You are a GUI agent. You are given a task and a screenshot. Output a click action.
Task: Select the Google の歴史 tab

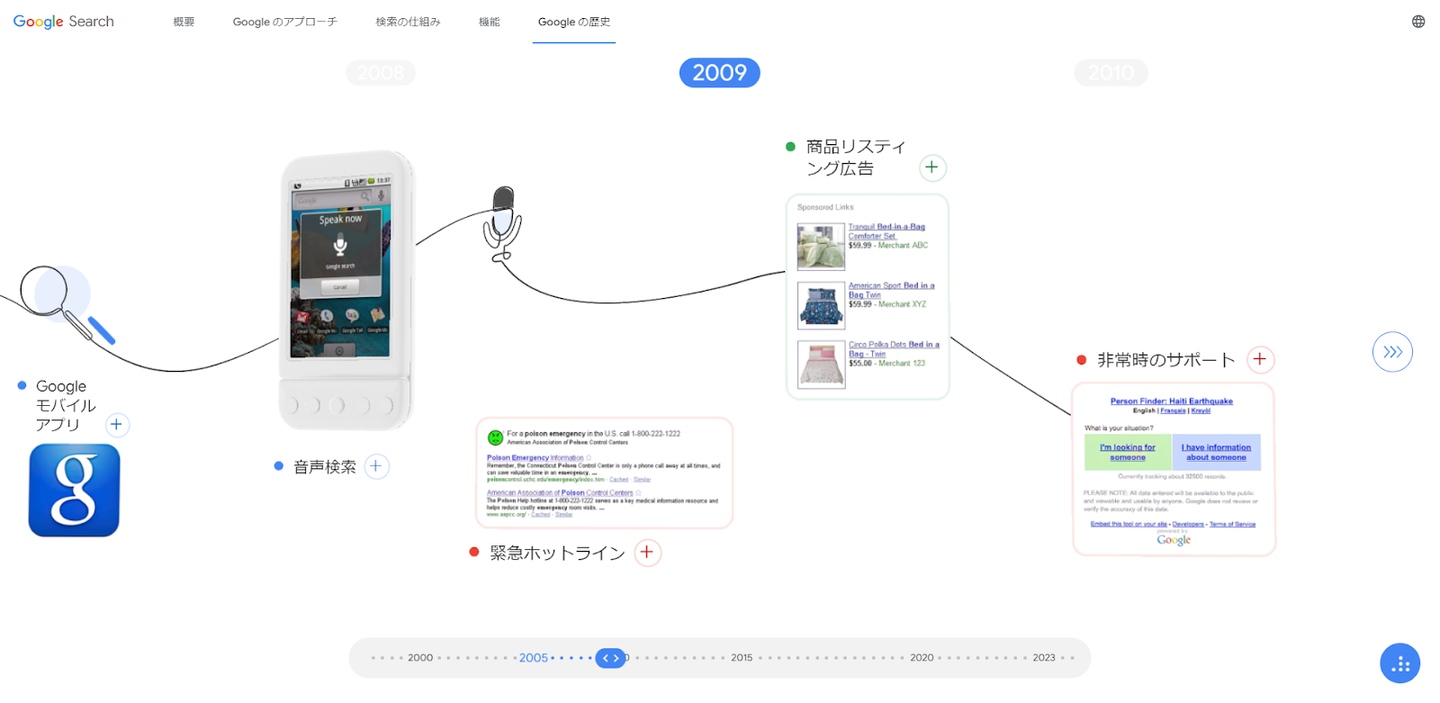[x=574, y=21]
